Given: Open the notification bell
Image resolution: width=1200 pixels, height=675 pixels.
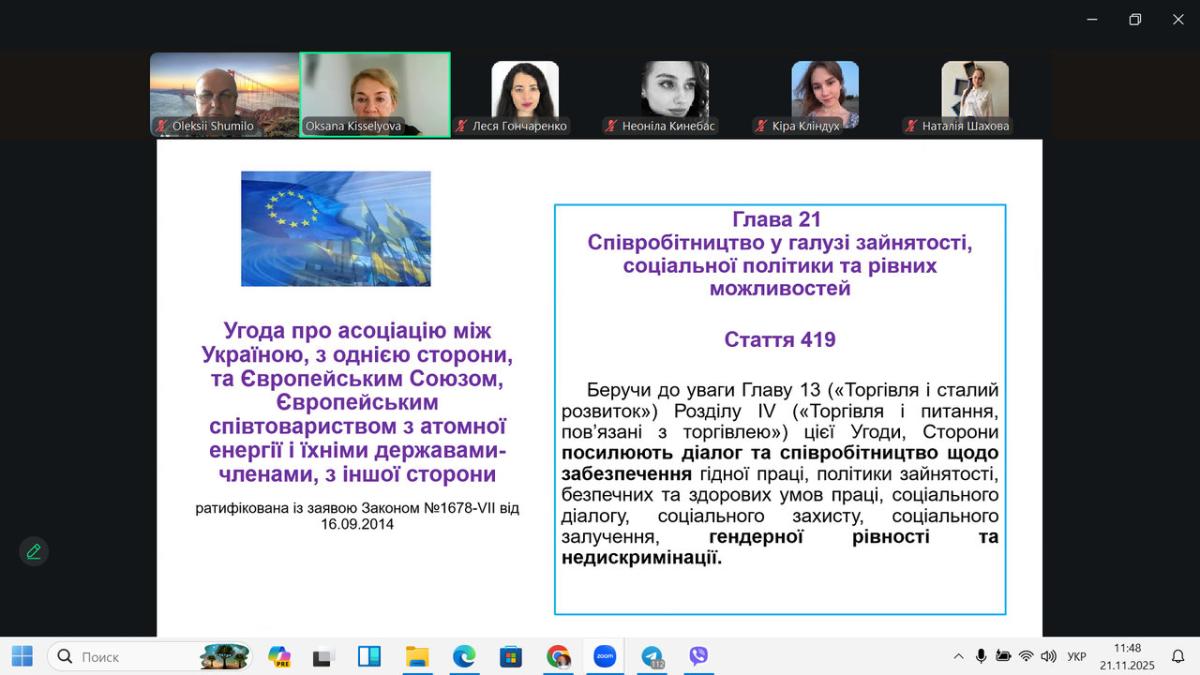Looking at the screenshot, I should point(1178,657).
